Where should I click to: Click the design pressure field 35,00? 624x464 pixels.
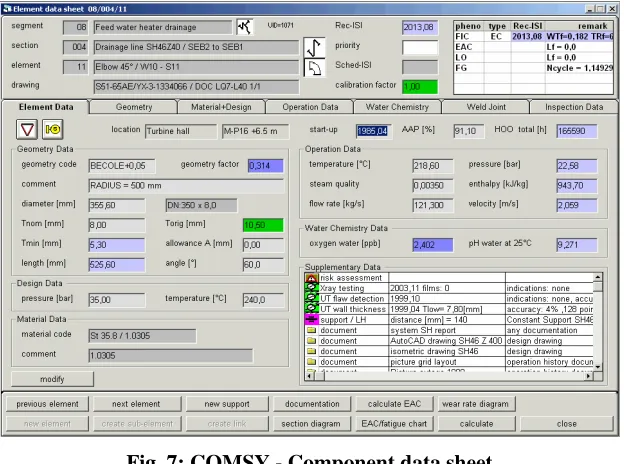tap(117, 300)
